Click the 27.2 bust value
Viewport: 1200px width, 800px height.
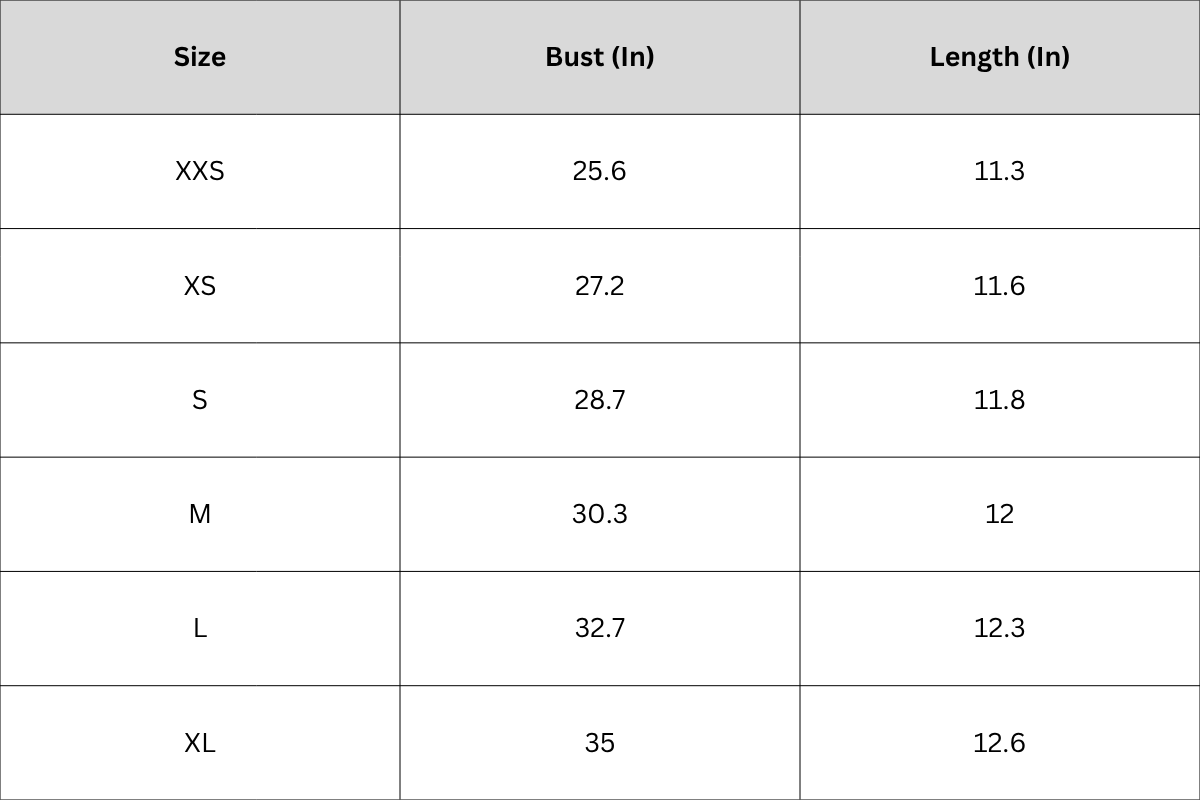600,286
